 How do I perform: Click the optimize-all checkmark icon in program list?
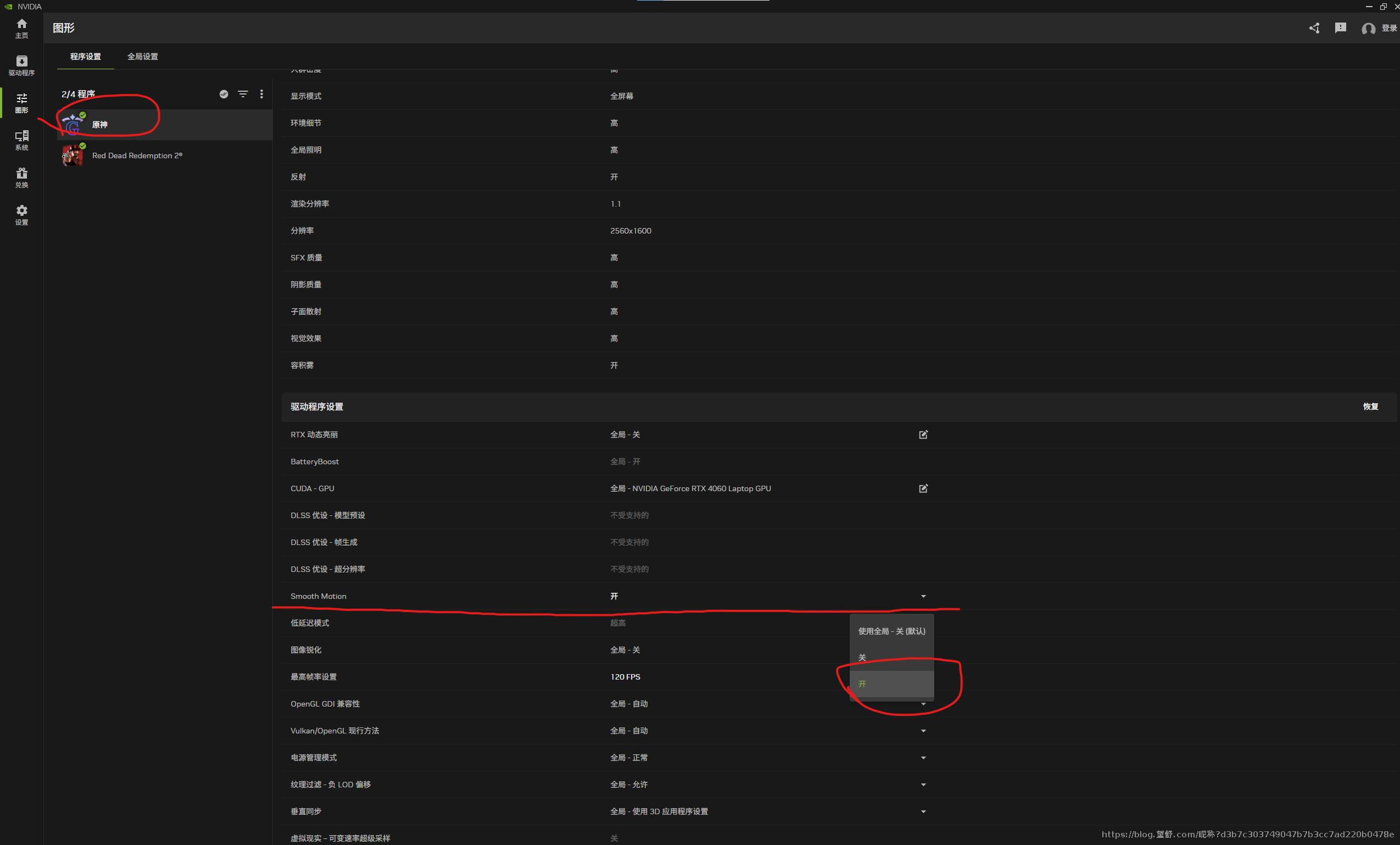tap(224, 94)
